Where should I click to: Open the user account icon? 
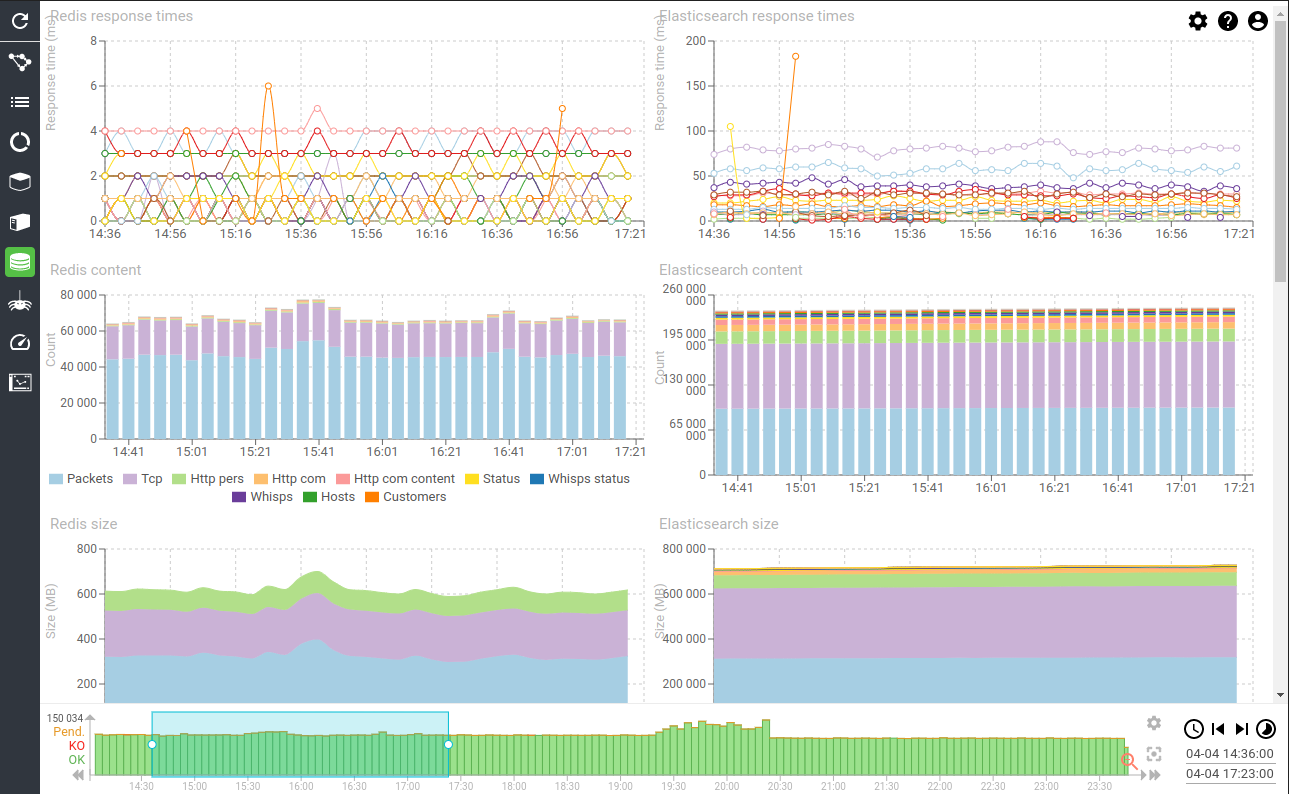(1258, 21)
